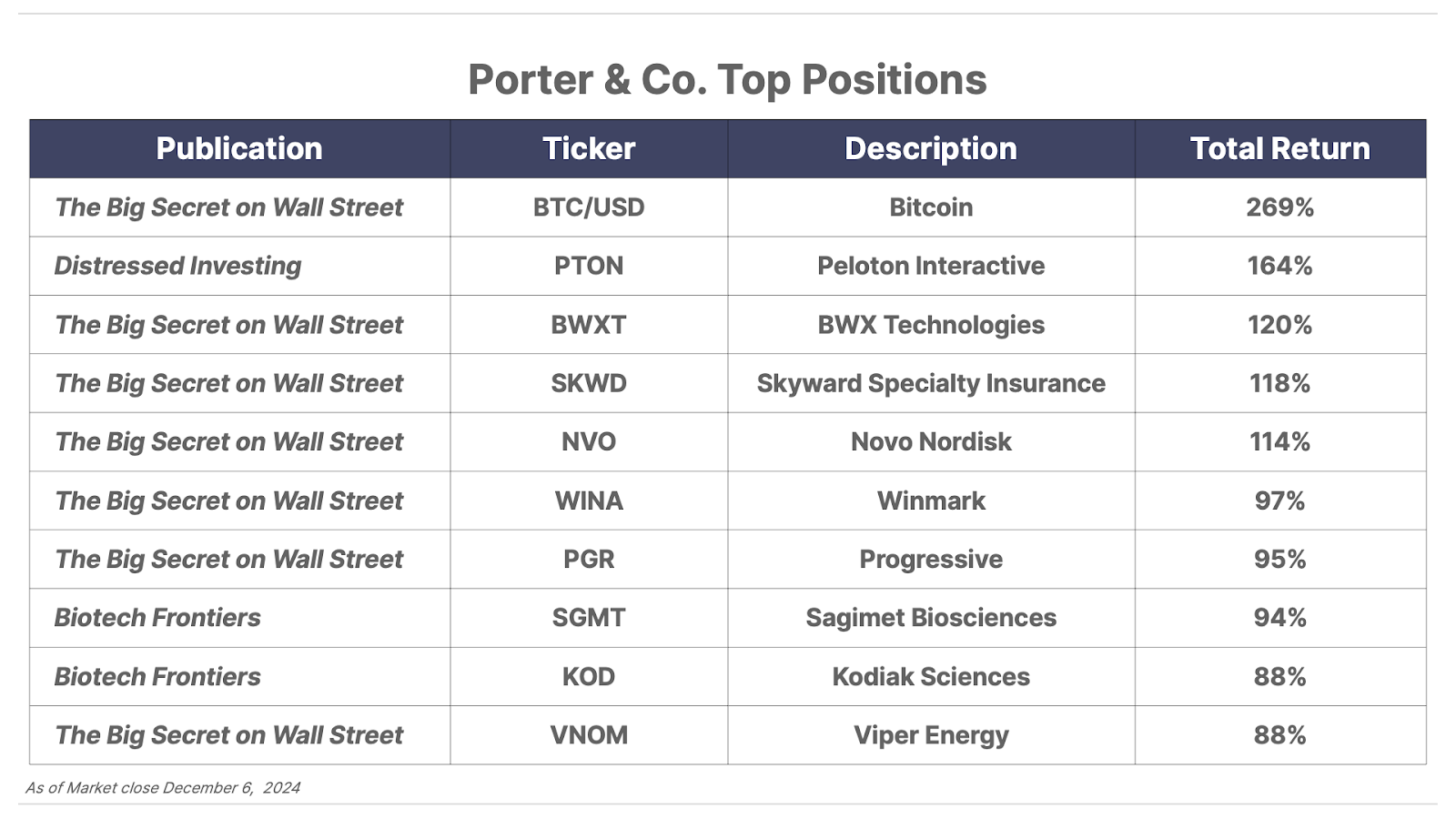Click the 164% return for Peloton
The image size is (1456, 819).
pyautogui.click(x=1280, y=266)
